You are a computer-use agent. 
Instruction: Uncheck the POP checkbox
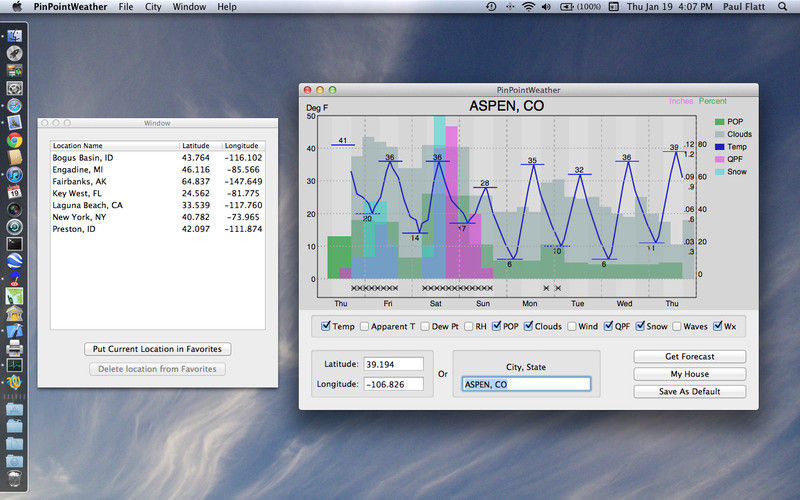[x=496, y=326]
